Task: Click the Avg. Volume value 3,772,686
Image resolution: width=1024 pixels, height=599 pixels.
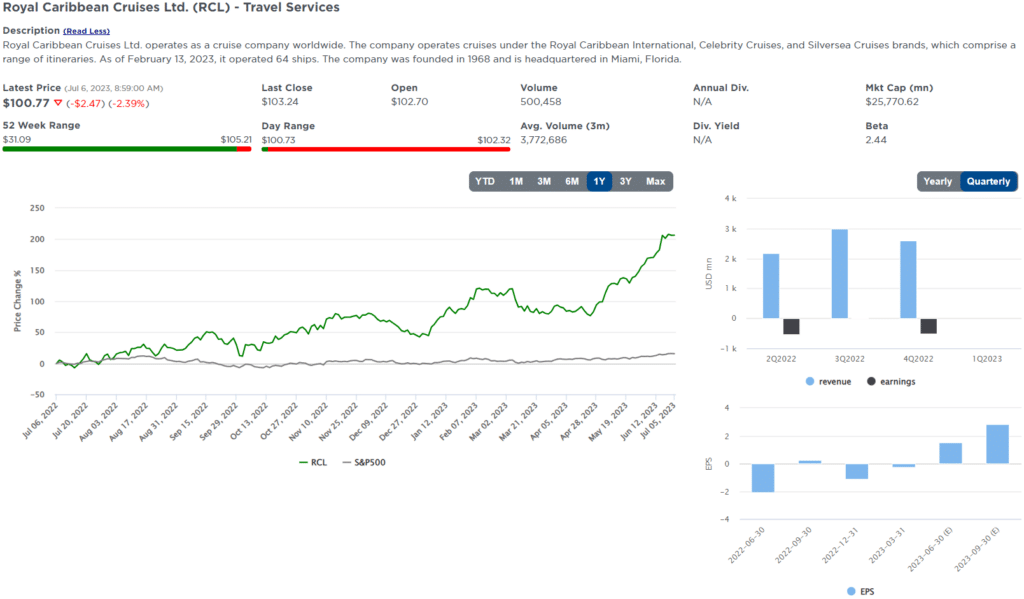Action: [x=544, y=140]
